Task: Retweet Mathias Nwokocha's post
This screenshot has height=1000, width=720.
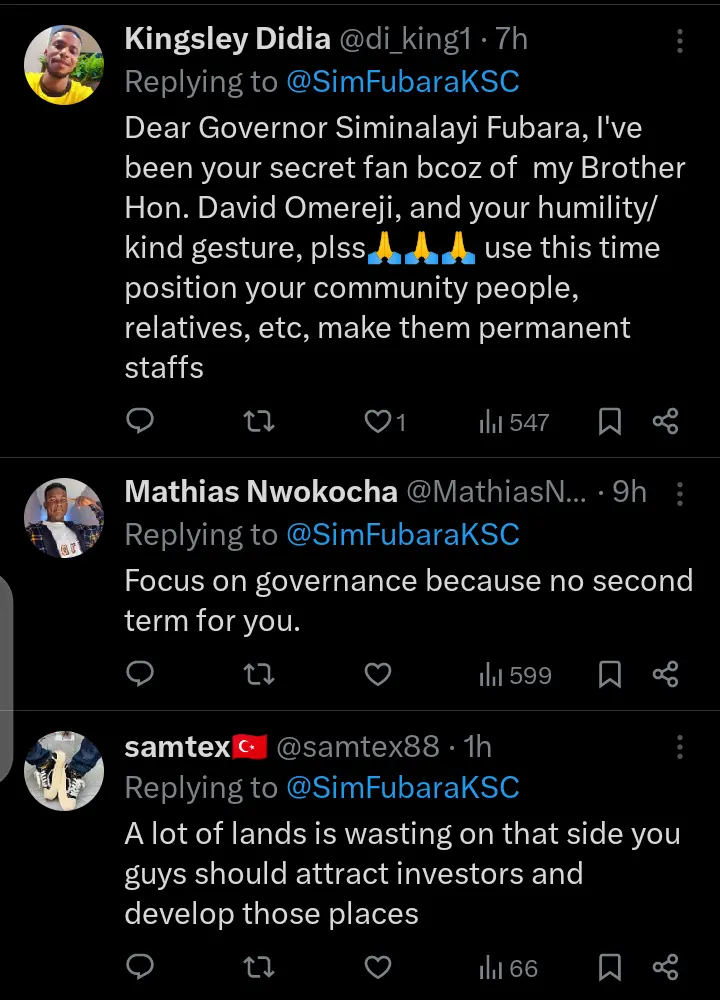Action: click(259, 674)
